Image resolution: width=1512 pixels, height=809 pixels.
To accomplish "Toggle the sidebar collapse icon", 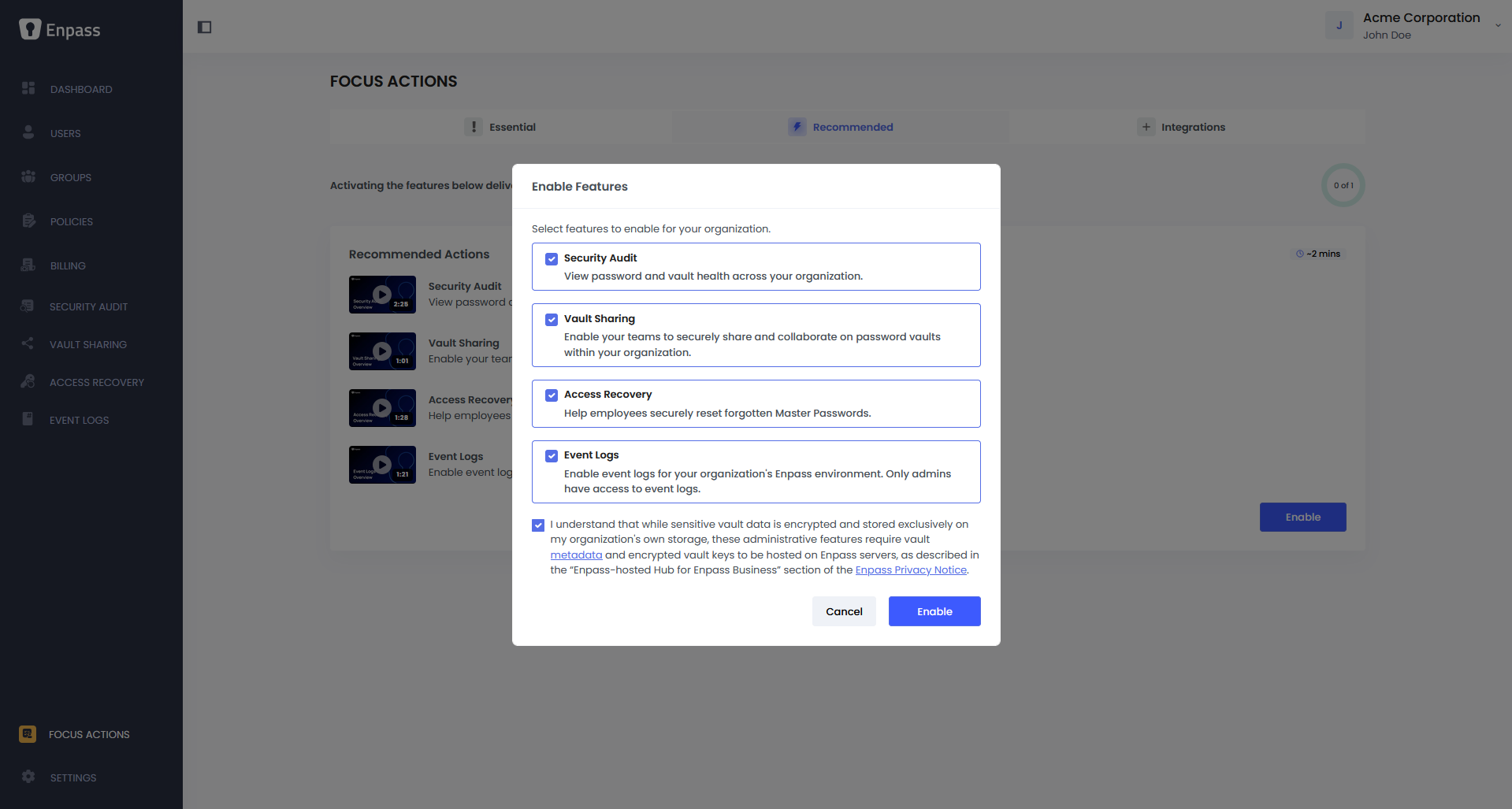I will pos(205,28).
